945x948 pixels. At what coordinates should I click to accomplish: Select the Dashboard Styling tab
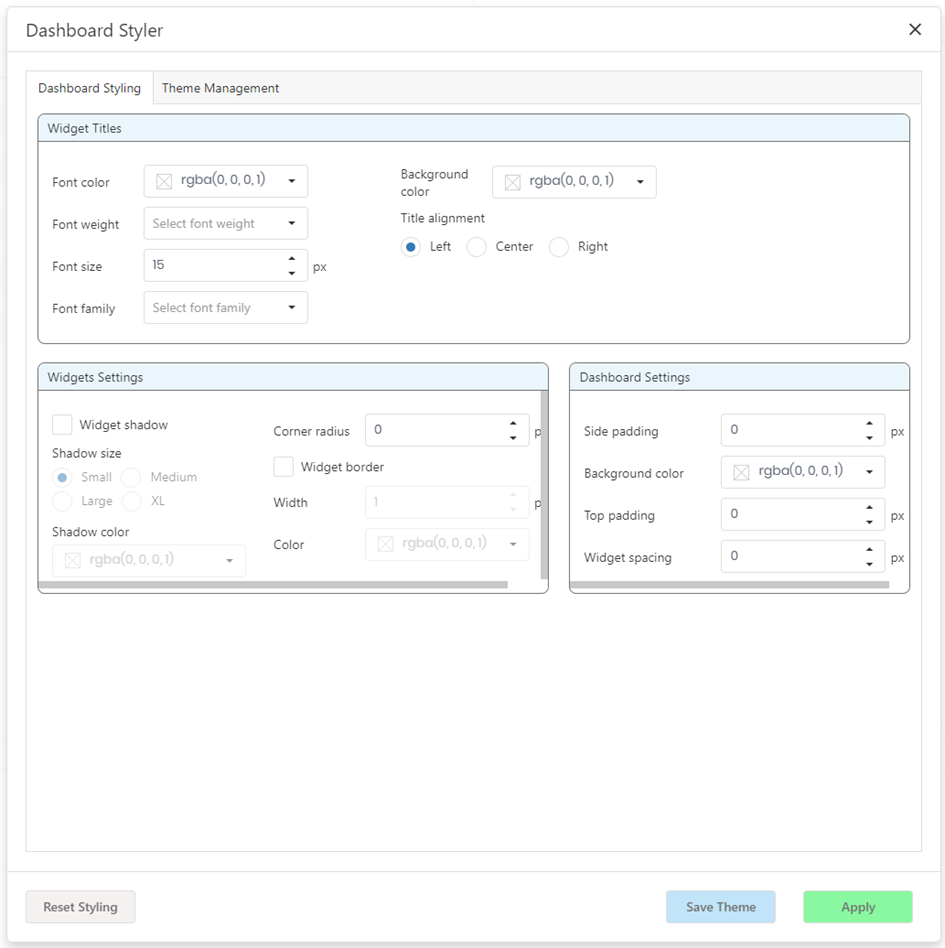coord(89,88)
